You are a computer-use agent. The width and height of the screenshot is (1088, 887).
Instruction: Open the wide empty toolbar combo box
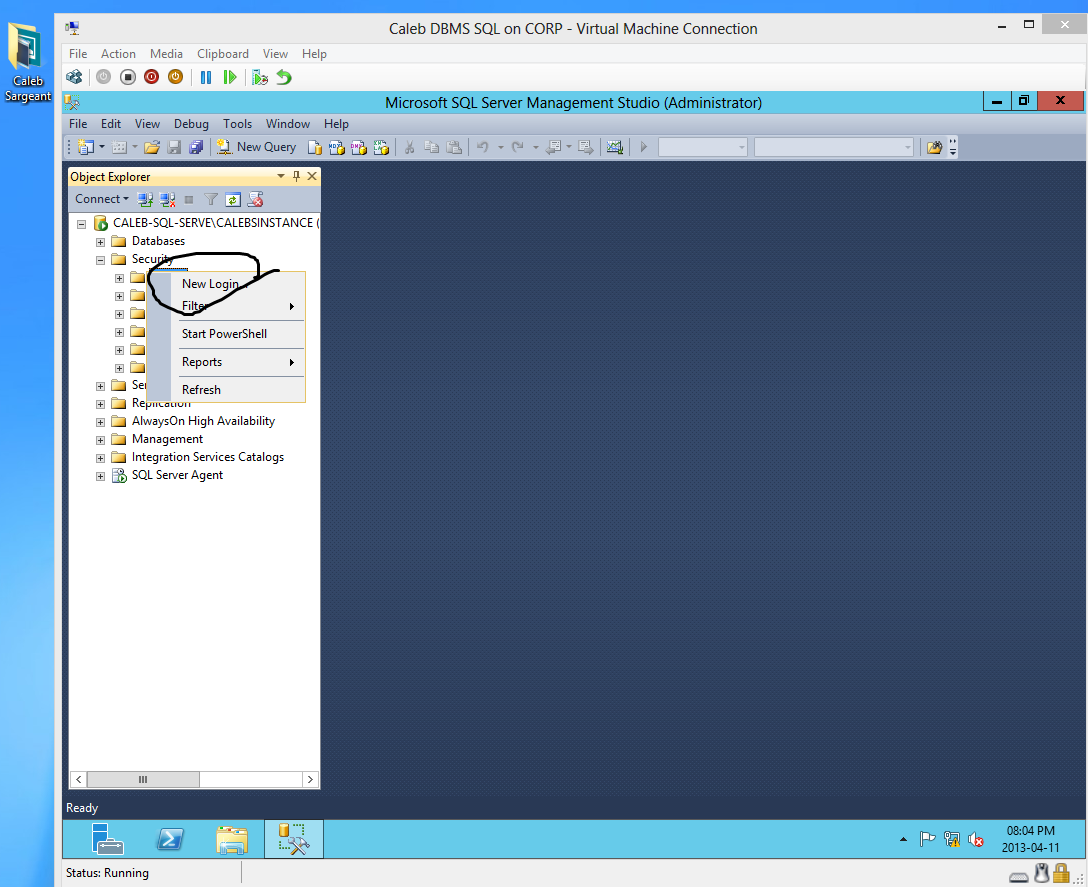tap(833, 147)
